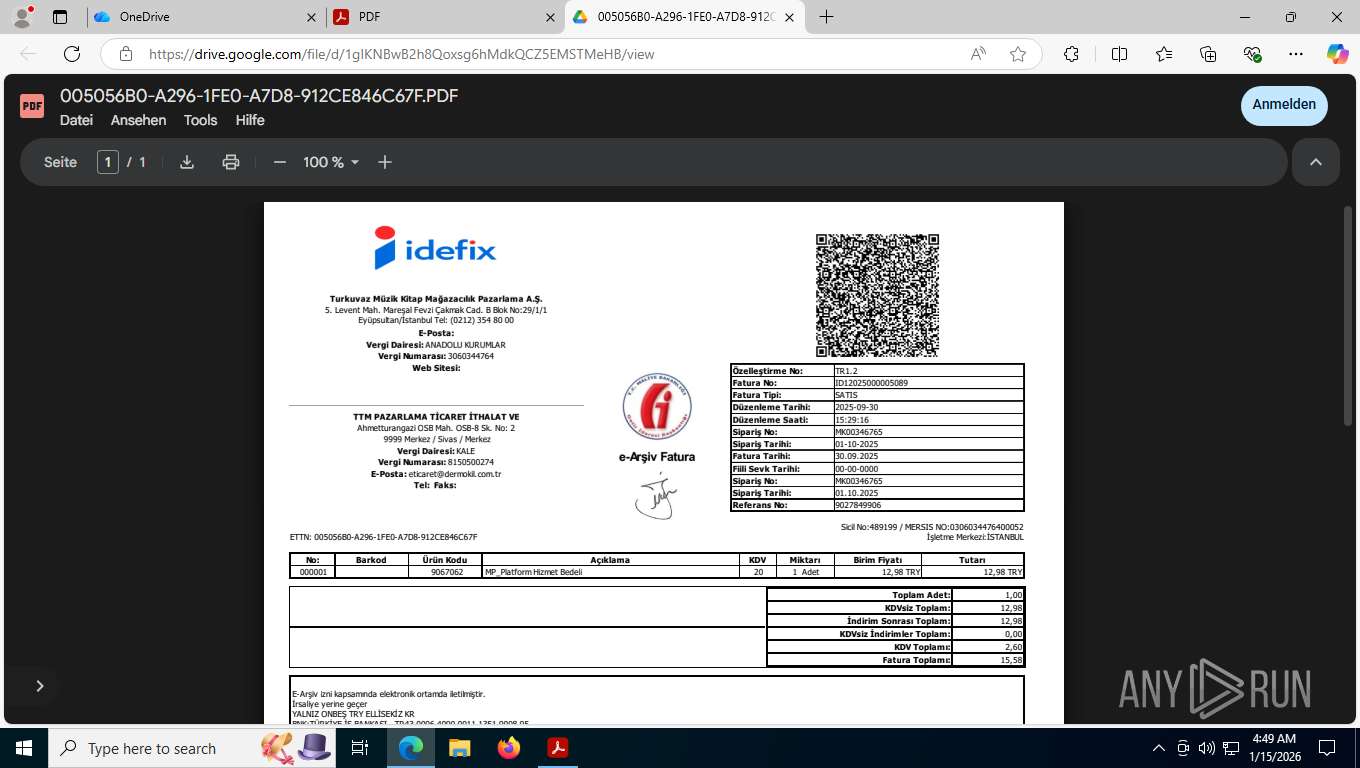Open Firefox from taskbar
This screenshot has height=768, width=1360.
(x=508, y=748)
